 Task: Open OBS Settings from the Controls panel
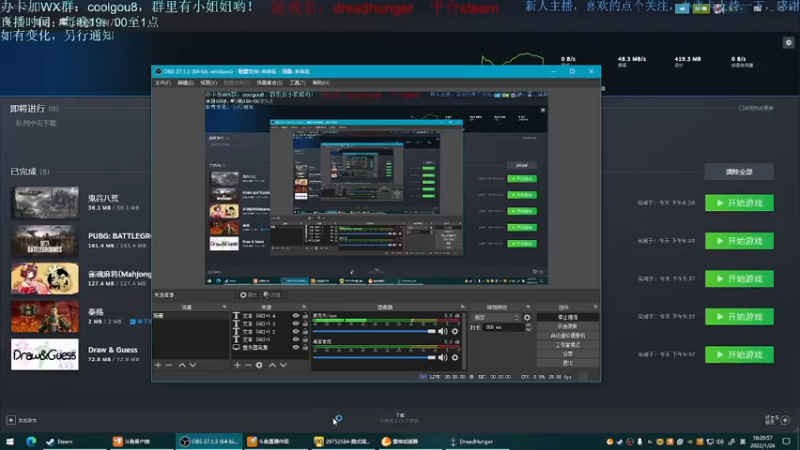click(567, 354)
